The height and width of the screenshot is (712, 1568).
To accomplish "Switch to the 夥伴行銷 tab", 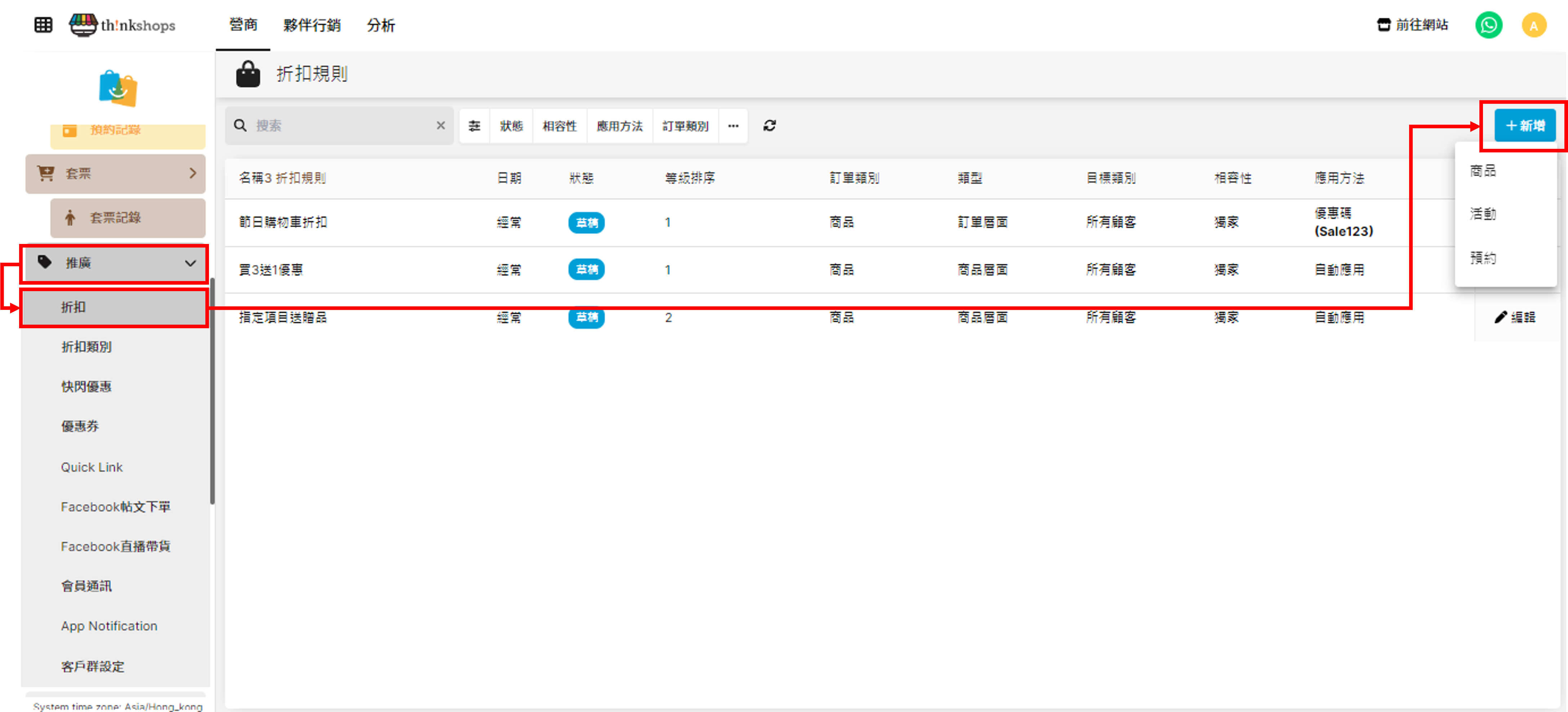I will 312,25.
